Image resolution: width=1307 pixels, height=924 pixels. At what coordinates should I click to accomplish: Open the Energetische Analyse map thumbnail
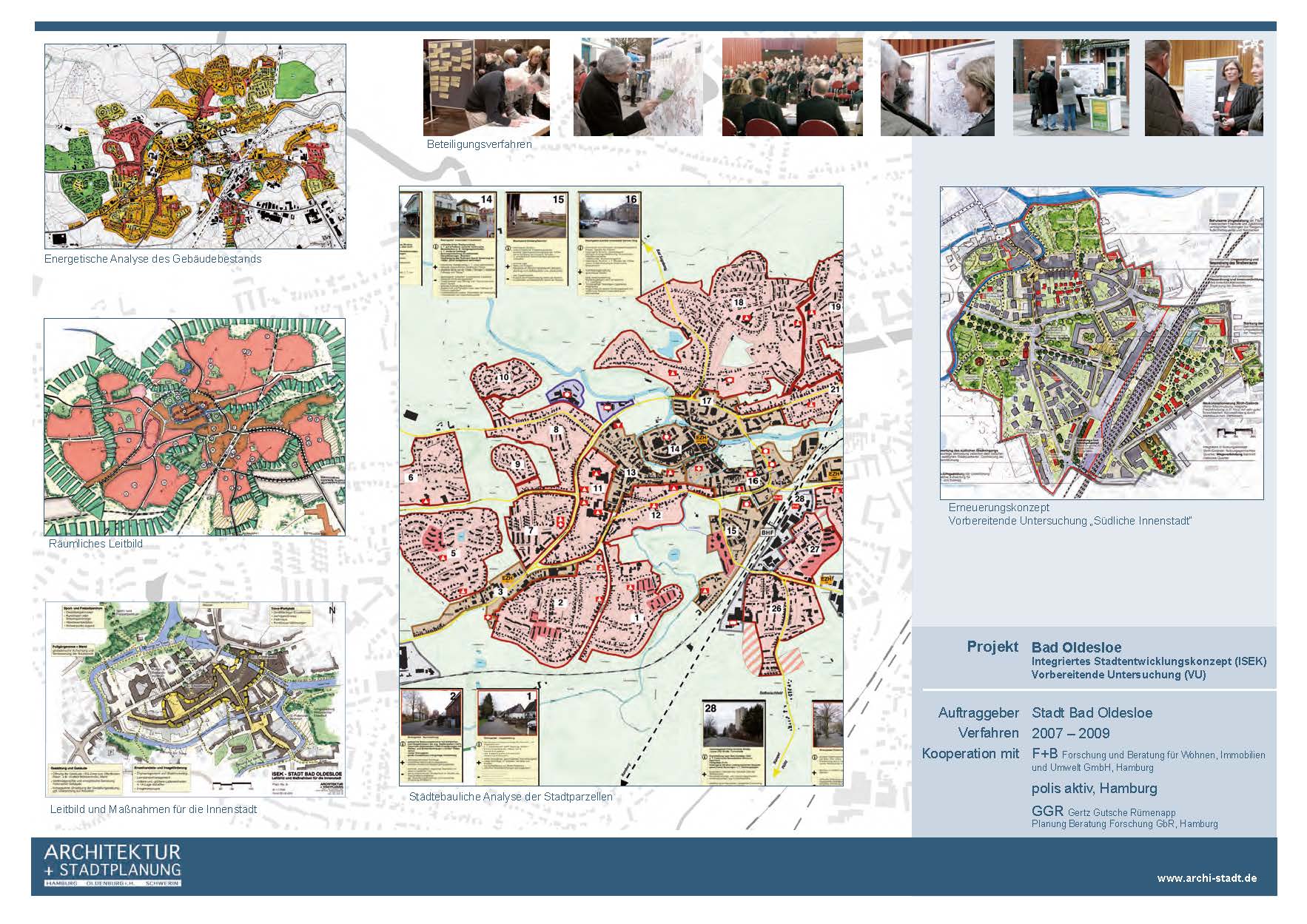[195, 146]
